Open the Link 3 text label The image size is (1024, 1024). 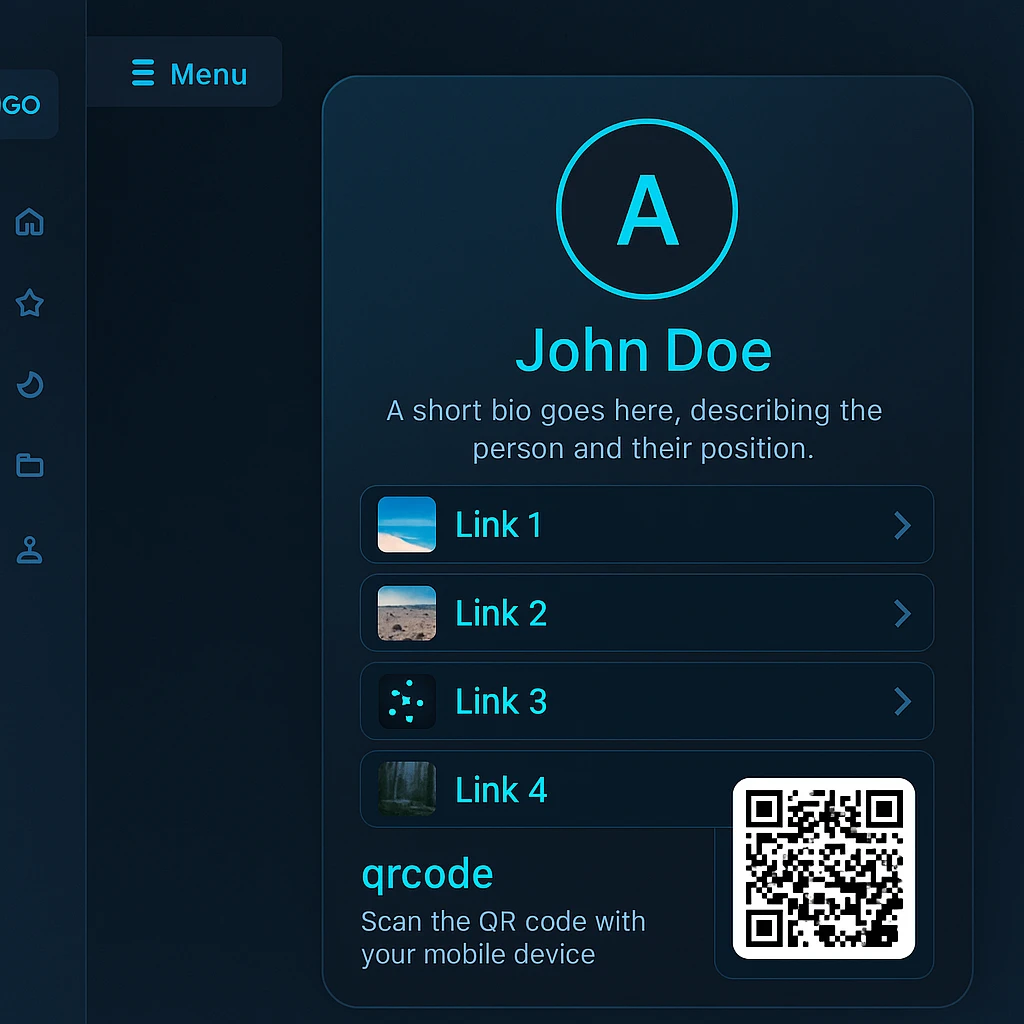tap(501, 702)
